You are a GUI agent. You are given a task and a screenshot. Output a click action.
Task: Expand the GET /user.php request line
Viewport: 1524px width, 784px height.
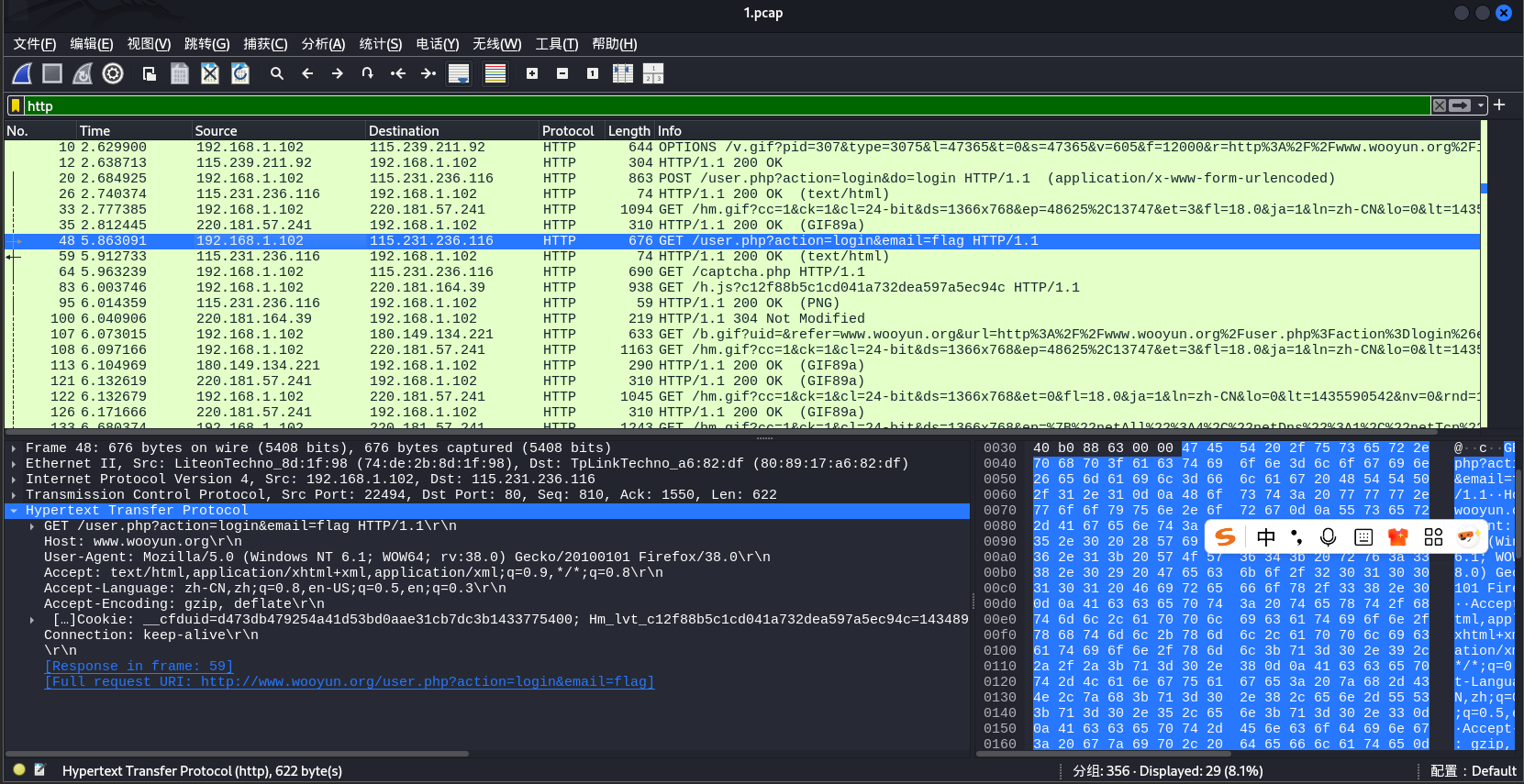(x=32, y=526)
